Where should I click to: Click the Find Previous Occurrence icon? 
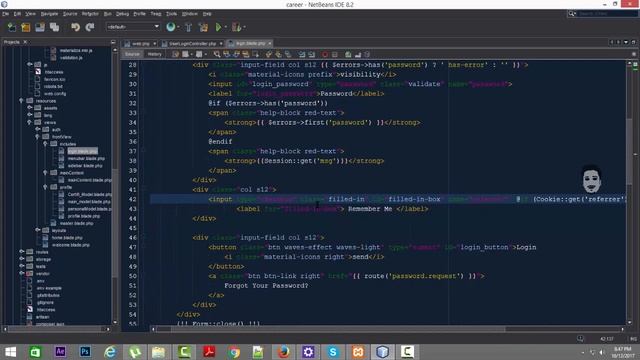point(227,54)
